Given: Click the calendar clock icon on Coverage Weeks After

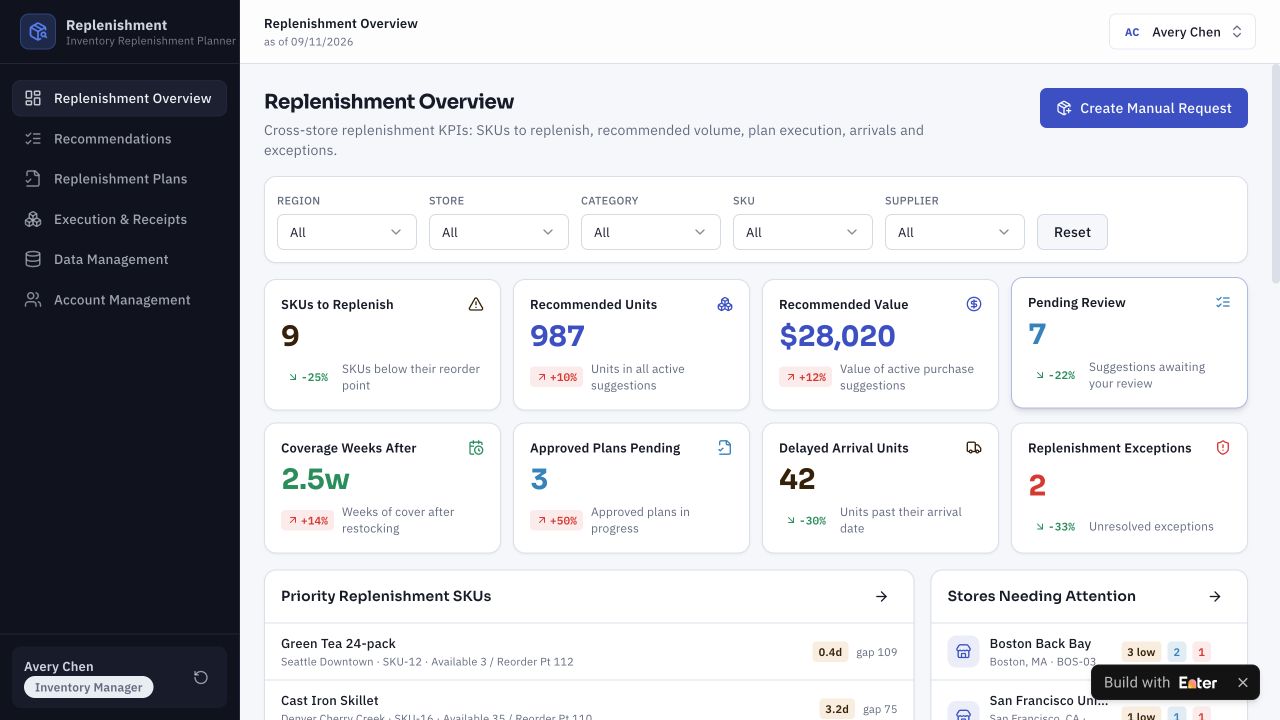Looking at the screenshot, I should (476, 448).
